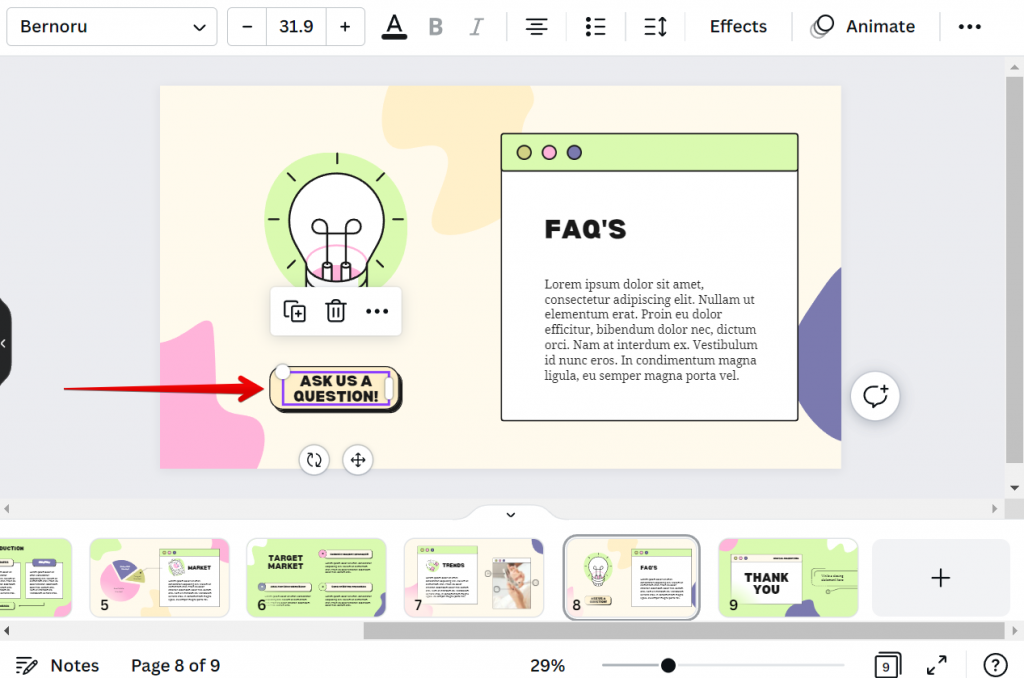
Task: Duplicate the selected element using copy icon
Action: tap(294, 311)
